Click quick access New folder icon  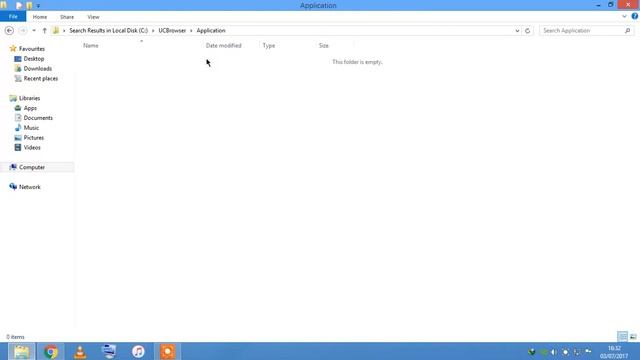coord(29,6)
